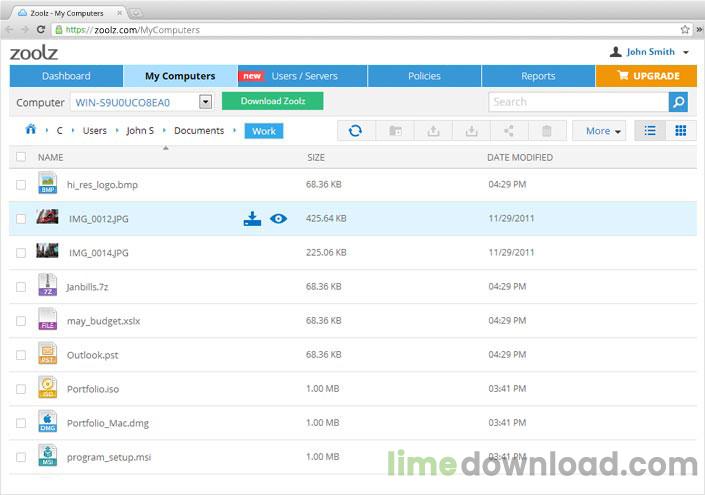
Task: Reload the page in browser
Action: tap(40, 30)
